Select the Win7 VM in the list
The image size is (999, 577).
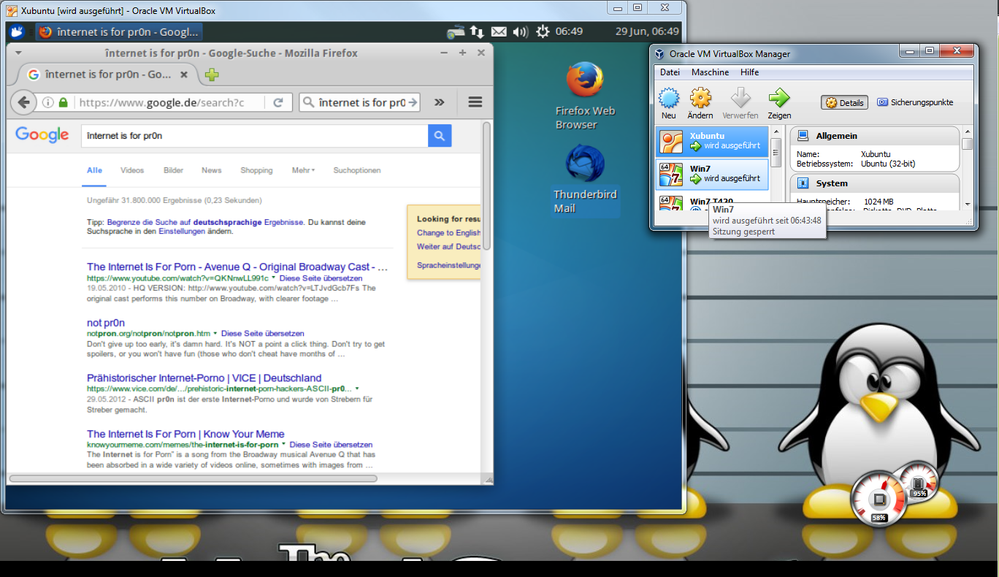tap(712, 174)
